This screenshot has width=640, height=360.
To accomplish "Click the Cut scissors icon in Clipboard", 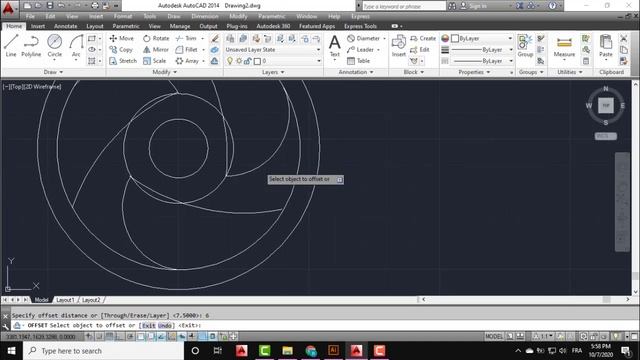I will pyautogui.click(x=623, y=38).
